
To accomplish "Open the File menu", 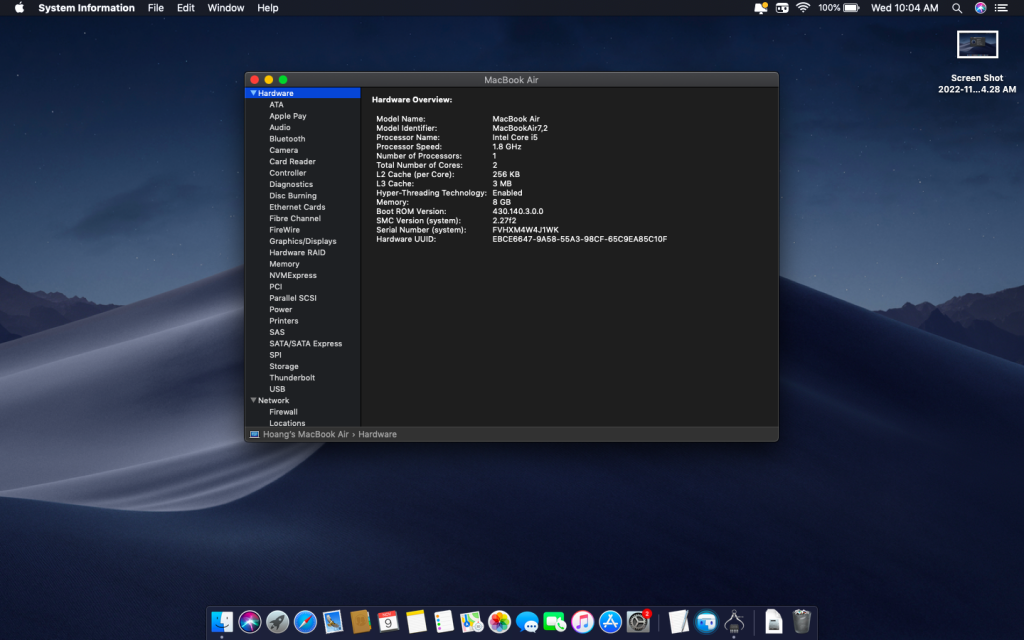I will click(x=155, y=8).
